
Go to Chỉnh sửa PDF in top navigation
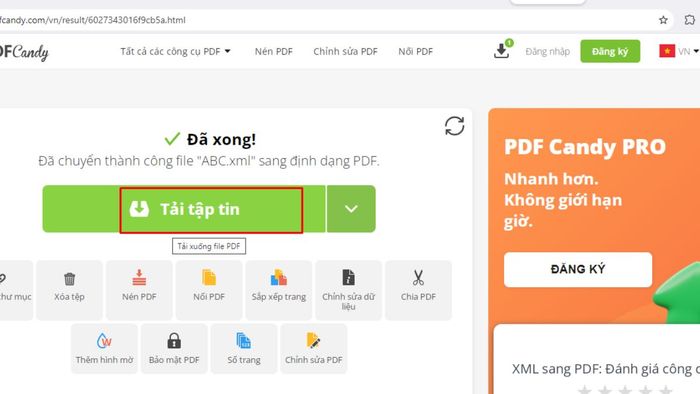click(346, 51)
